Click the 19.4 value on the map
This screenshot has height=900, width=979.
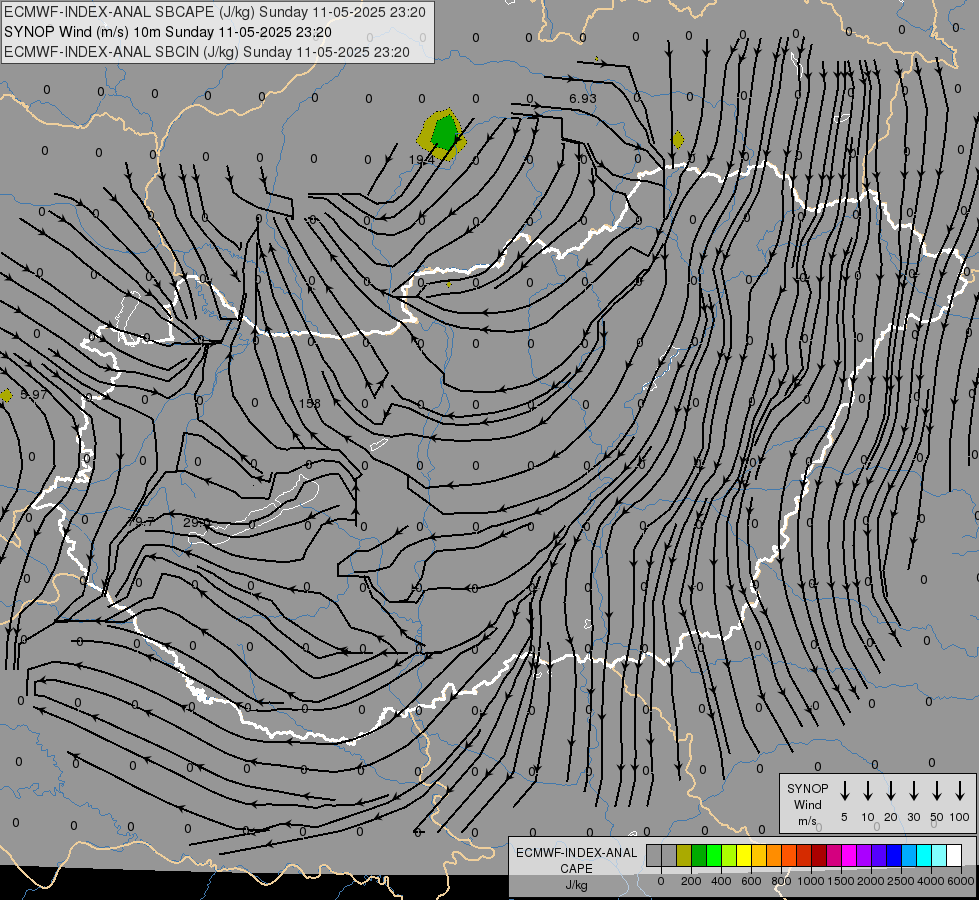[x=421, y=160]
